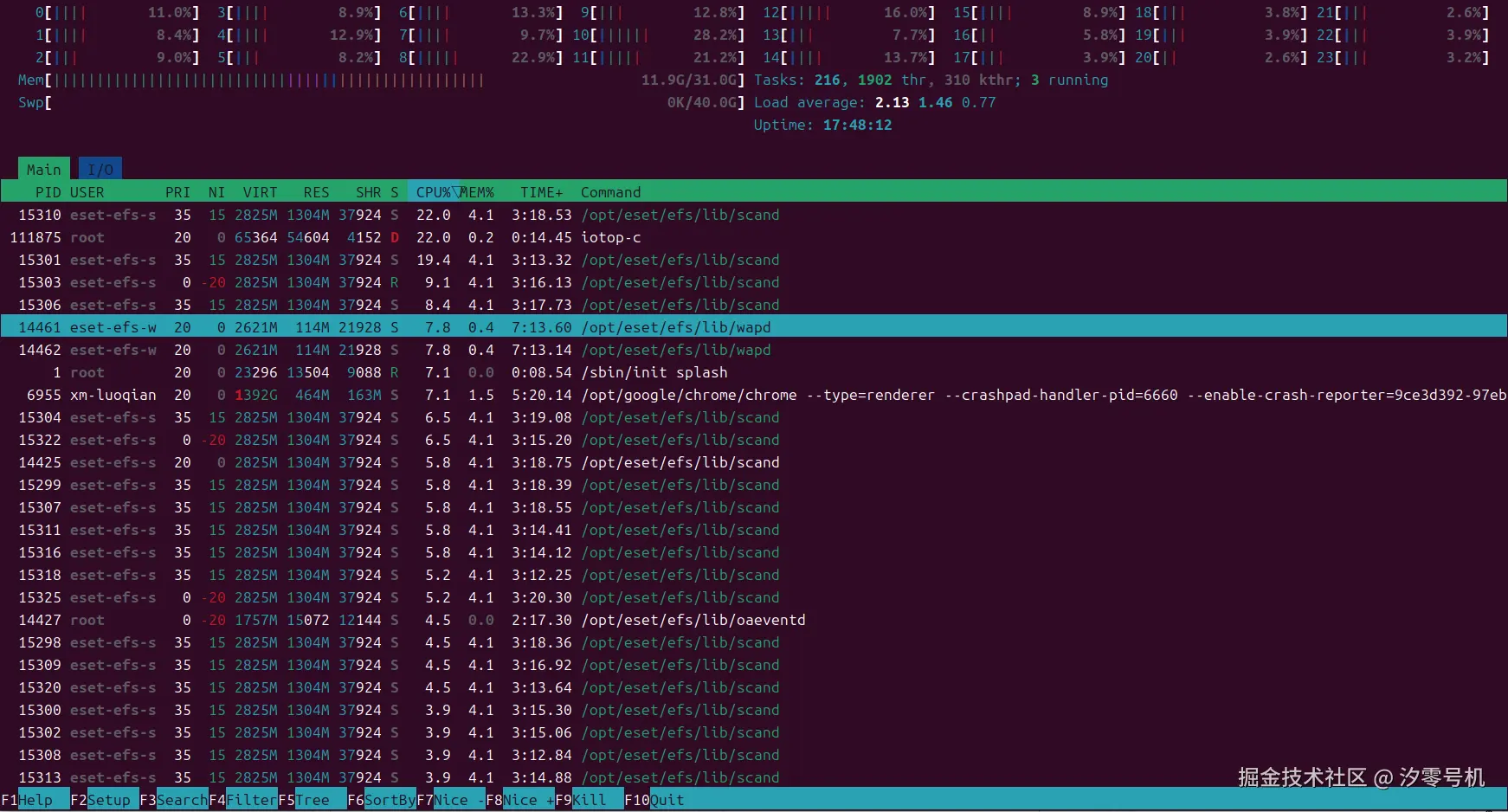Screen dimensions: 1508x812
Task: Open Help with the F1 button
Action: (35, 800)
